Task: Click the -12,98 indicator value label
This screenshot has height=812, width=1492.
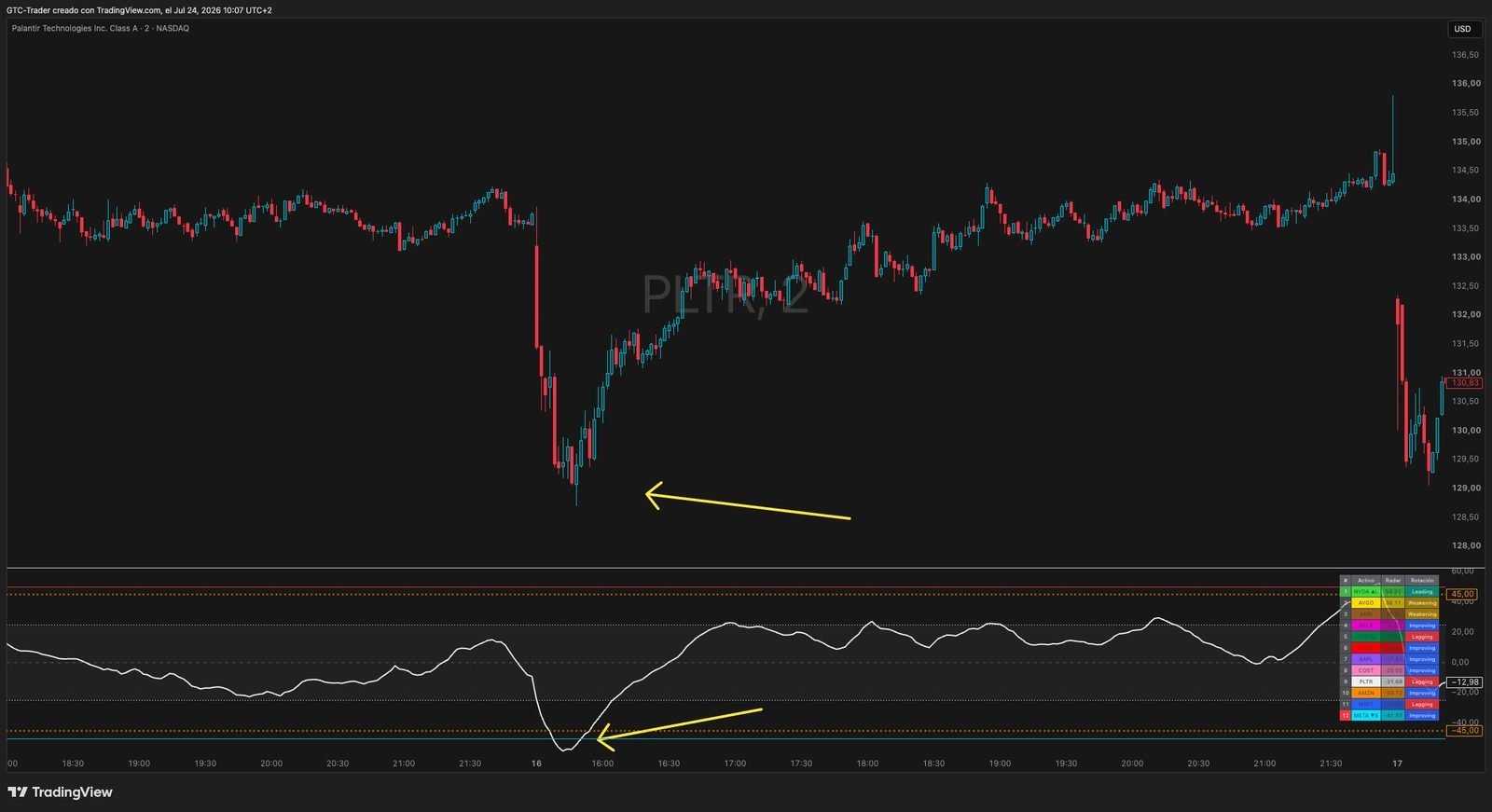Action: click(1464, 682)
